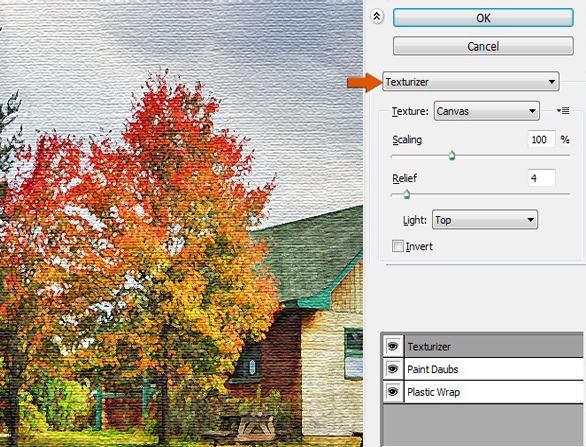Open the Texture Canvas dropdown
Image resolution: width=586 pixels, height=447 pixels.
coord(487,111)
